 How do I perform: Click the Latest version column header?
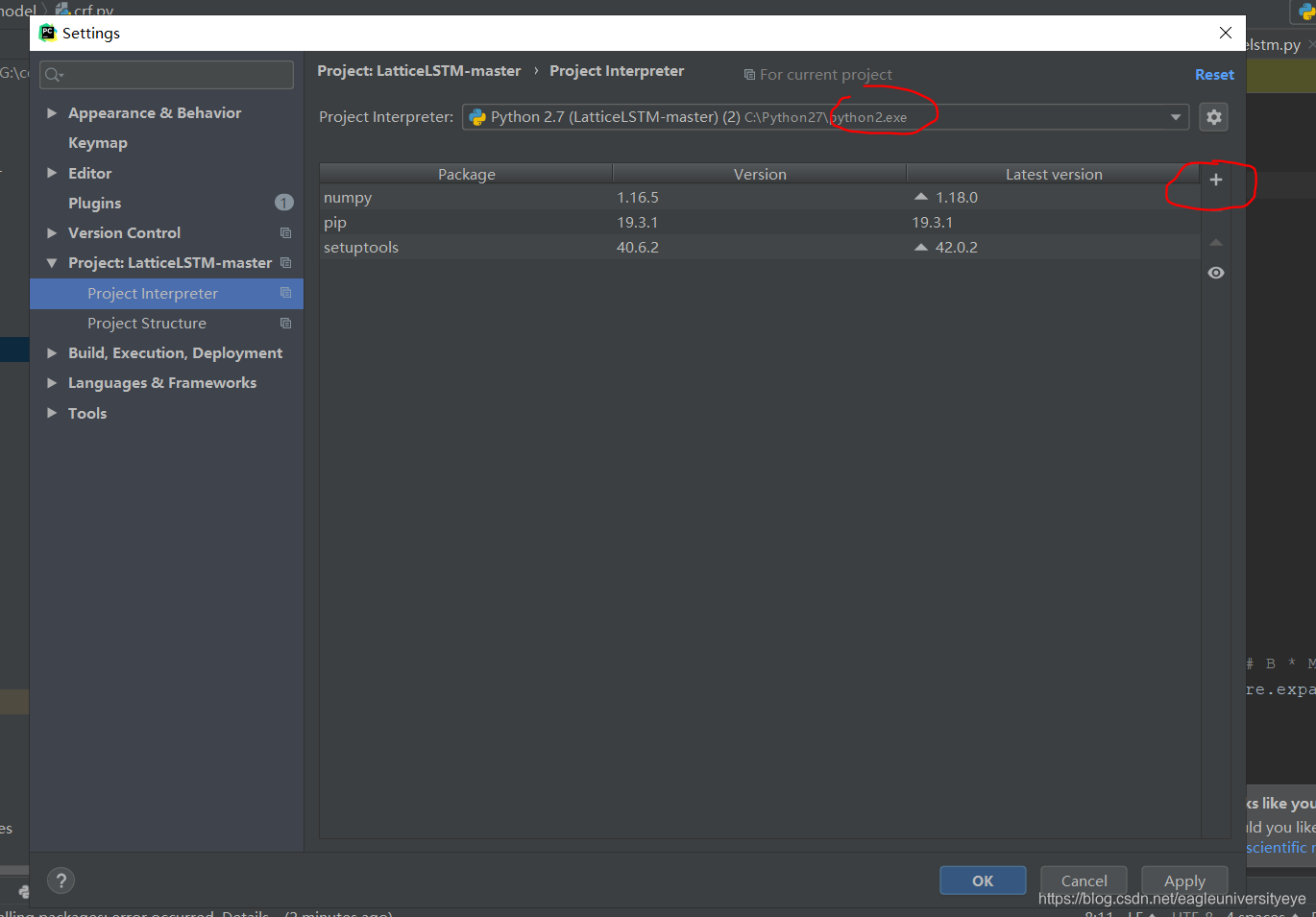point(1054,174)
